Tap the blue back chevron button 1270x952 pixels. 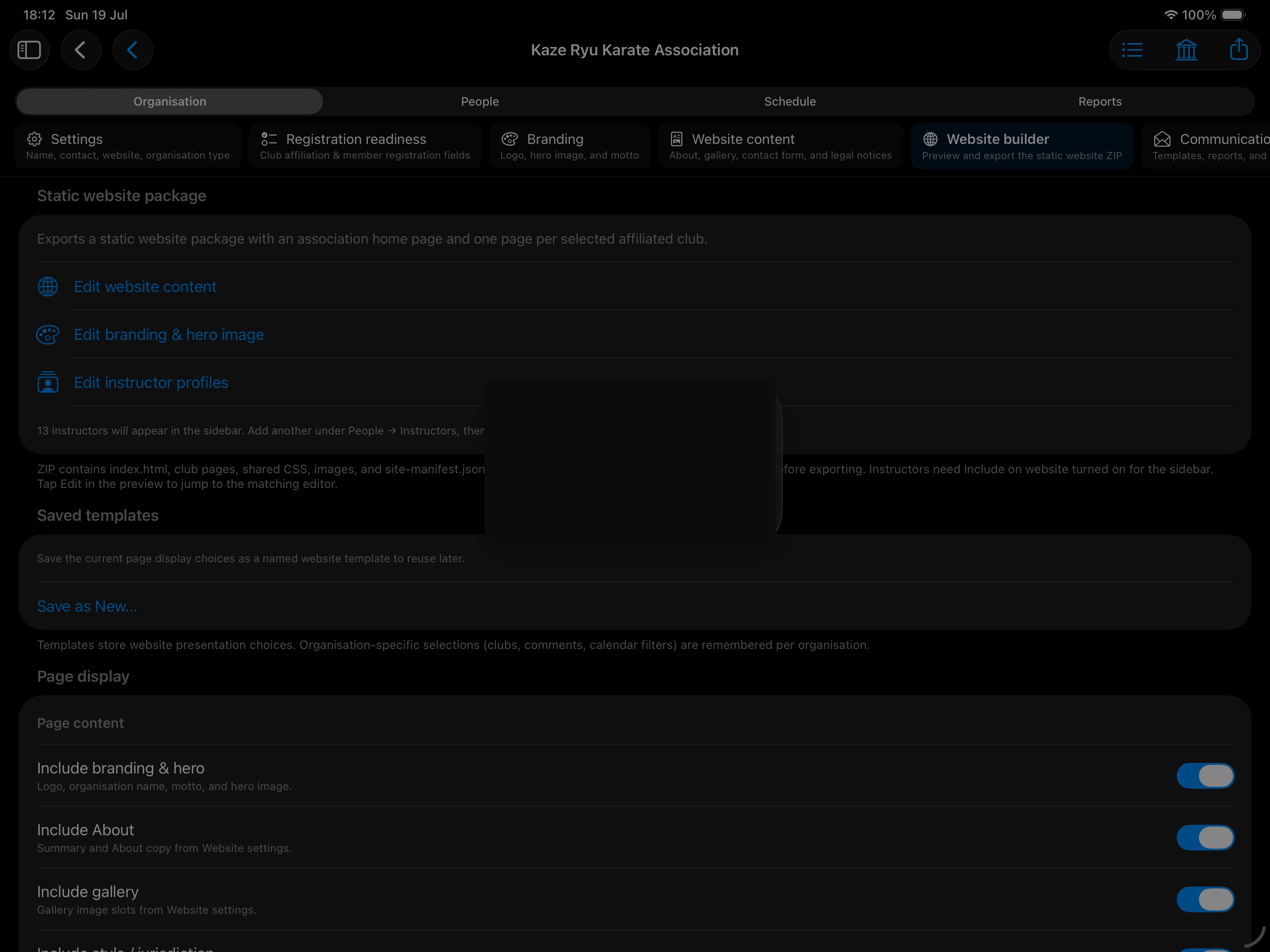pos(132,50)
